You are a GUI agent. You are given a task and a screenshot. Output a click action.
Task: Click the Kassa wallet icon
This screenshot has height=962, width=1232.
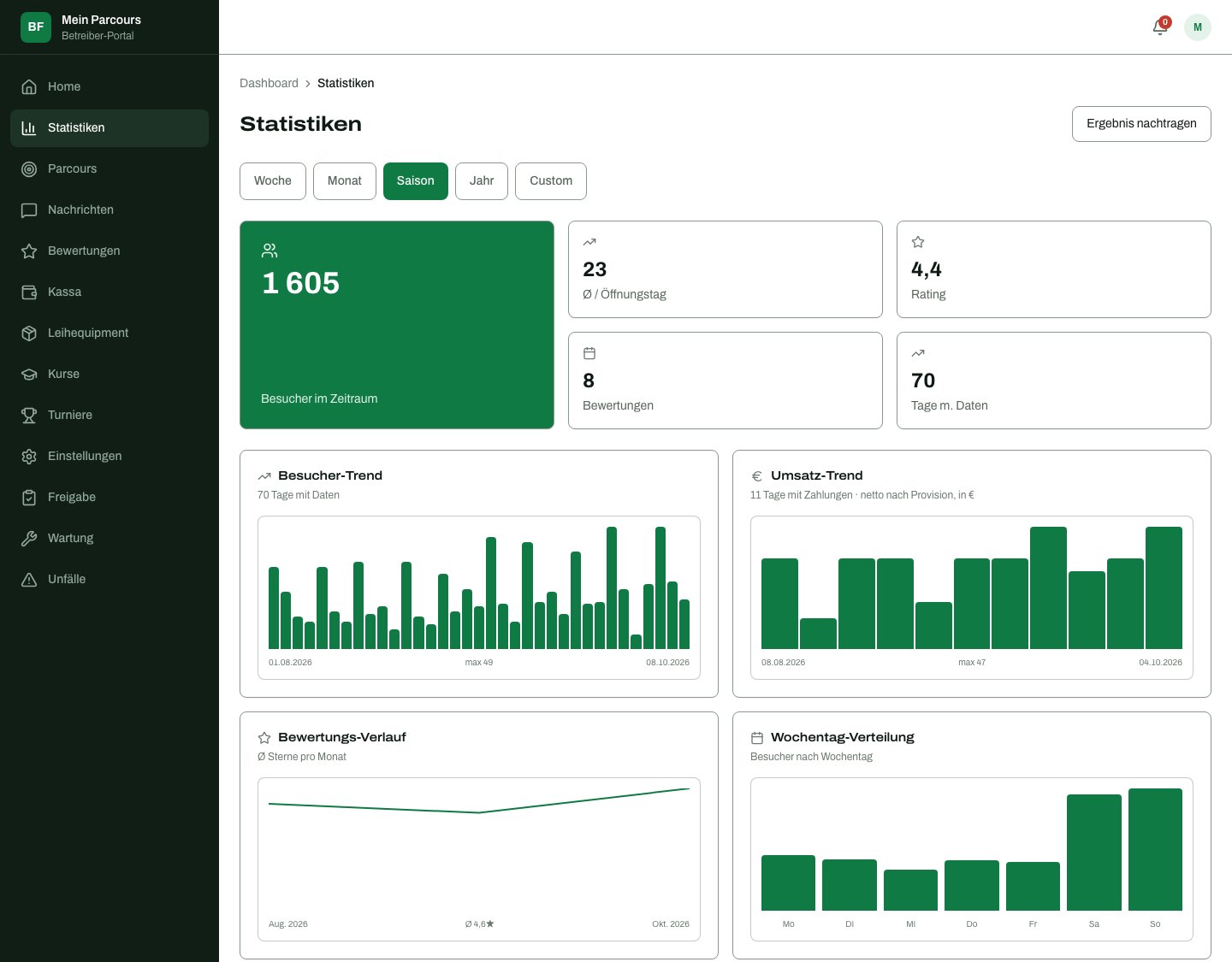click(29, 292)
